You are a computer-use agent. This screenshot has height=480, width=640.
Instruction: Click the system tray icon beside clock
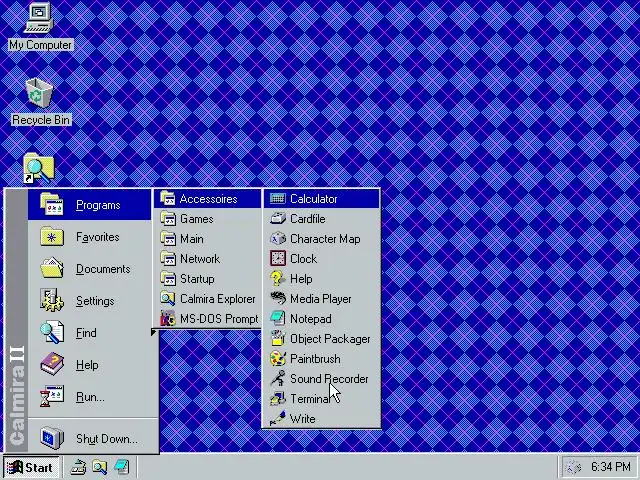point(574,467)
